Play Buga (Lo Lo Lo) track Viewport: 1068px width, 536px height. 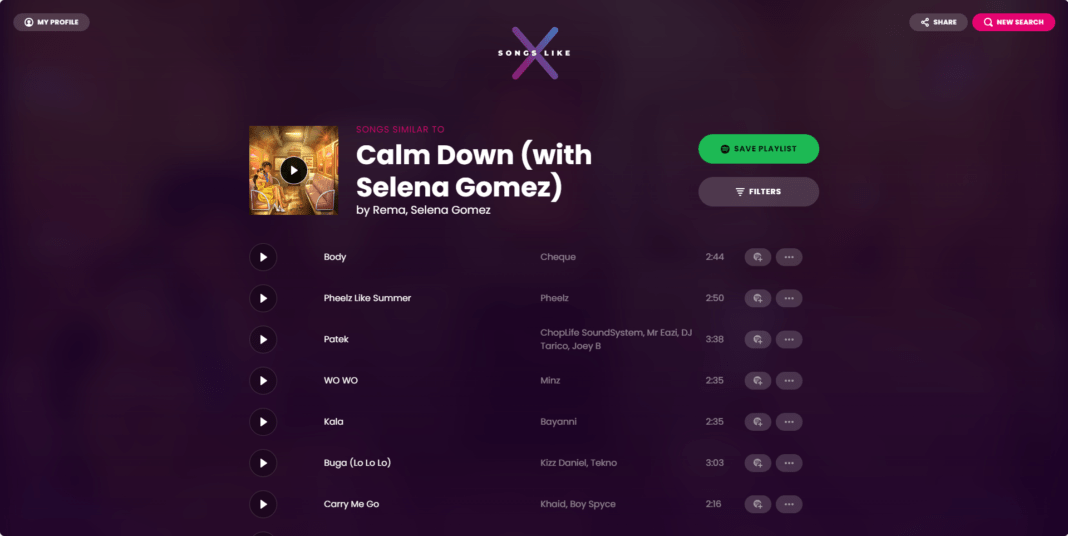263,463
